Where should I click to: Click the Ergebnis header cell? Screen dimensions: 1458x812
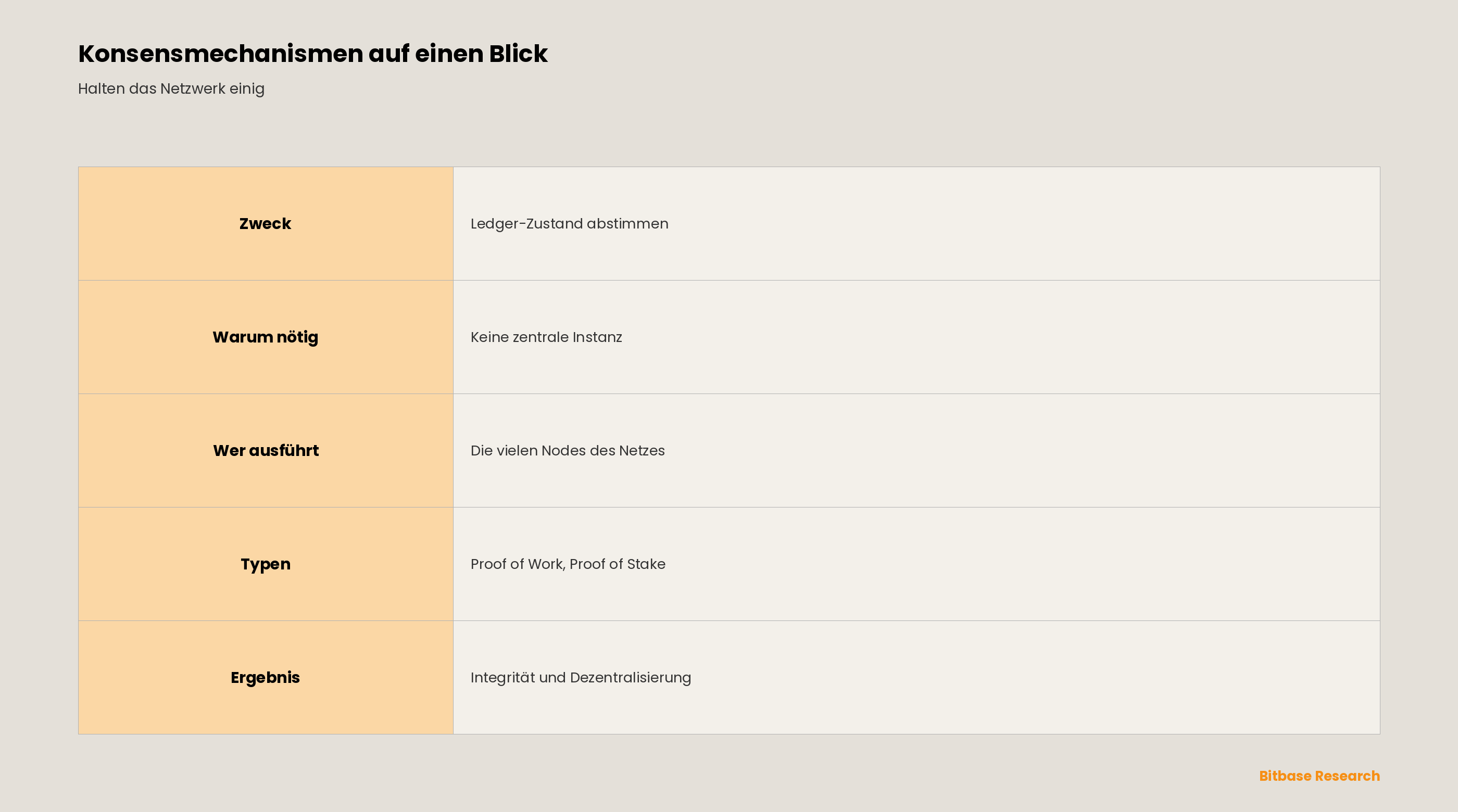pyautogui.click(x=266, y=677)
